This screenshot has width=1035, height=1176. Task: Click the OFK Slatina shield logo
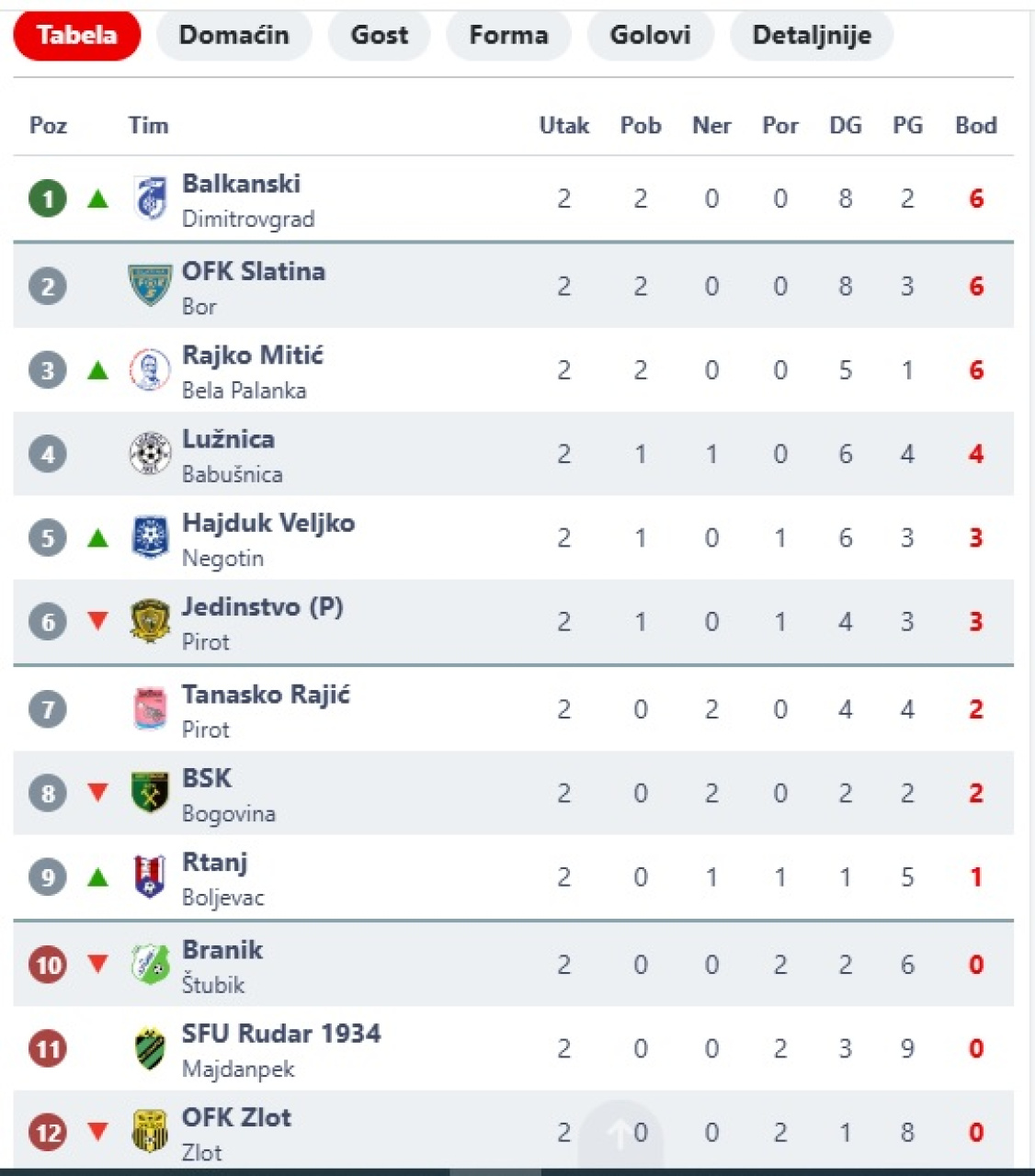[x=149, y=286]
